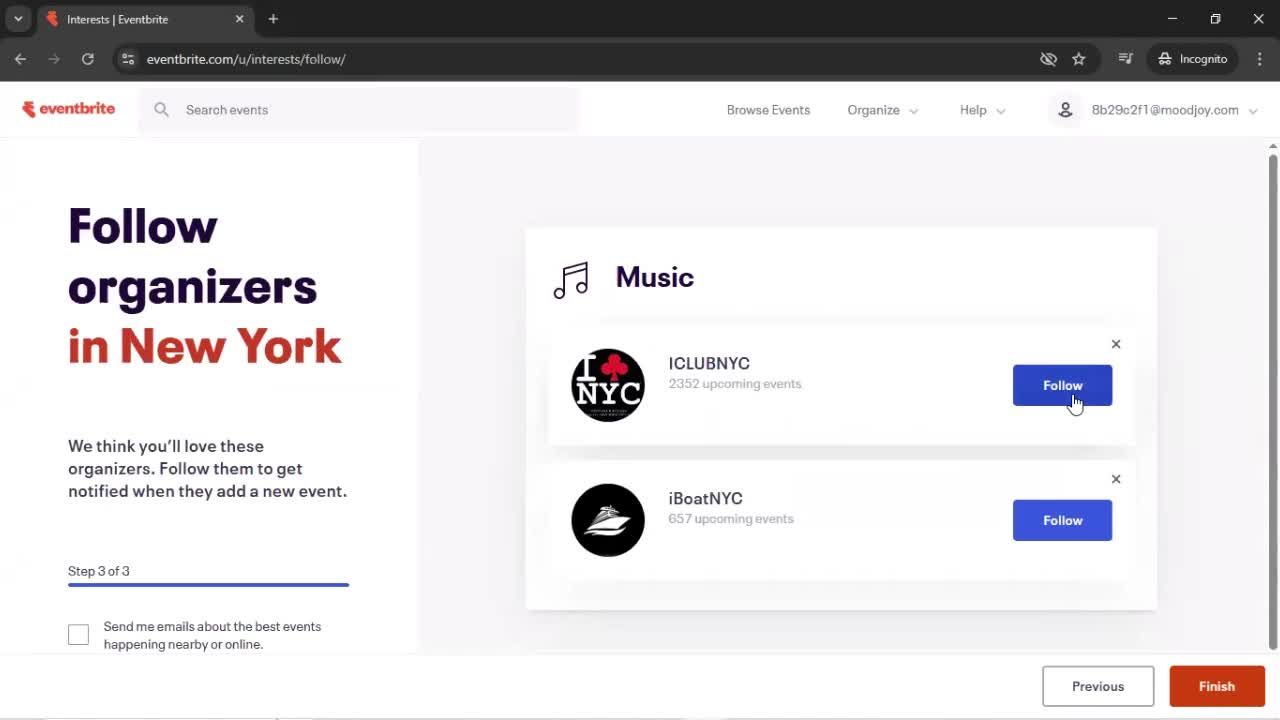Open Browse Events link
This screenshot has width=1280, height=720.
point(768,110)
